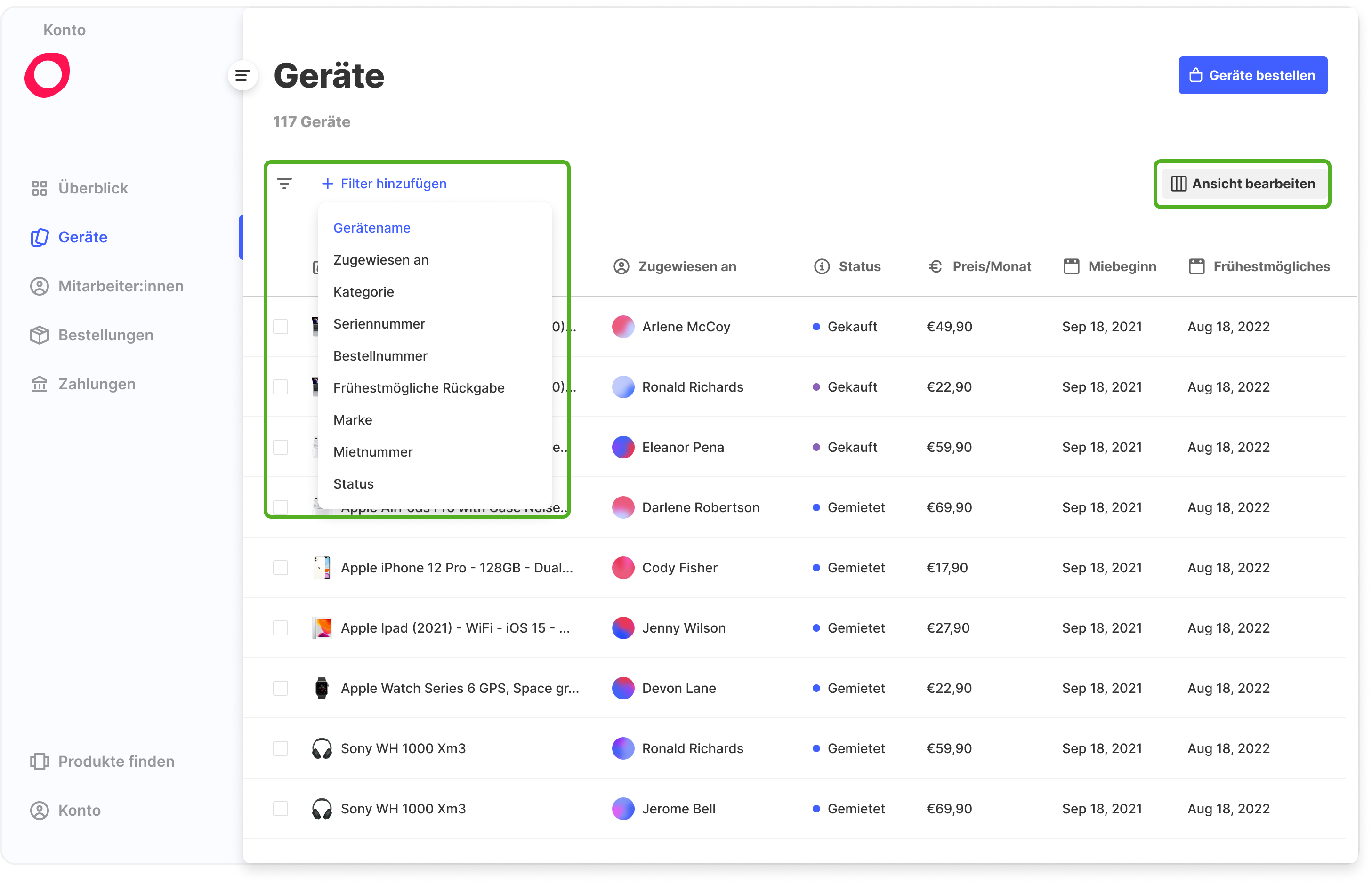Click Darlene Robertson avatar

click(623, 507)
